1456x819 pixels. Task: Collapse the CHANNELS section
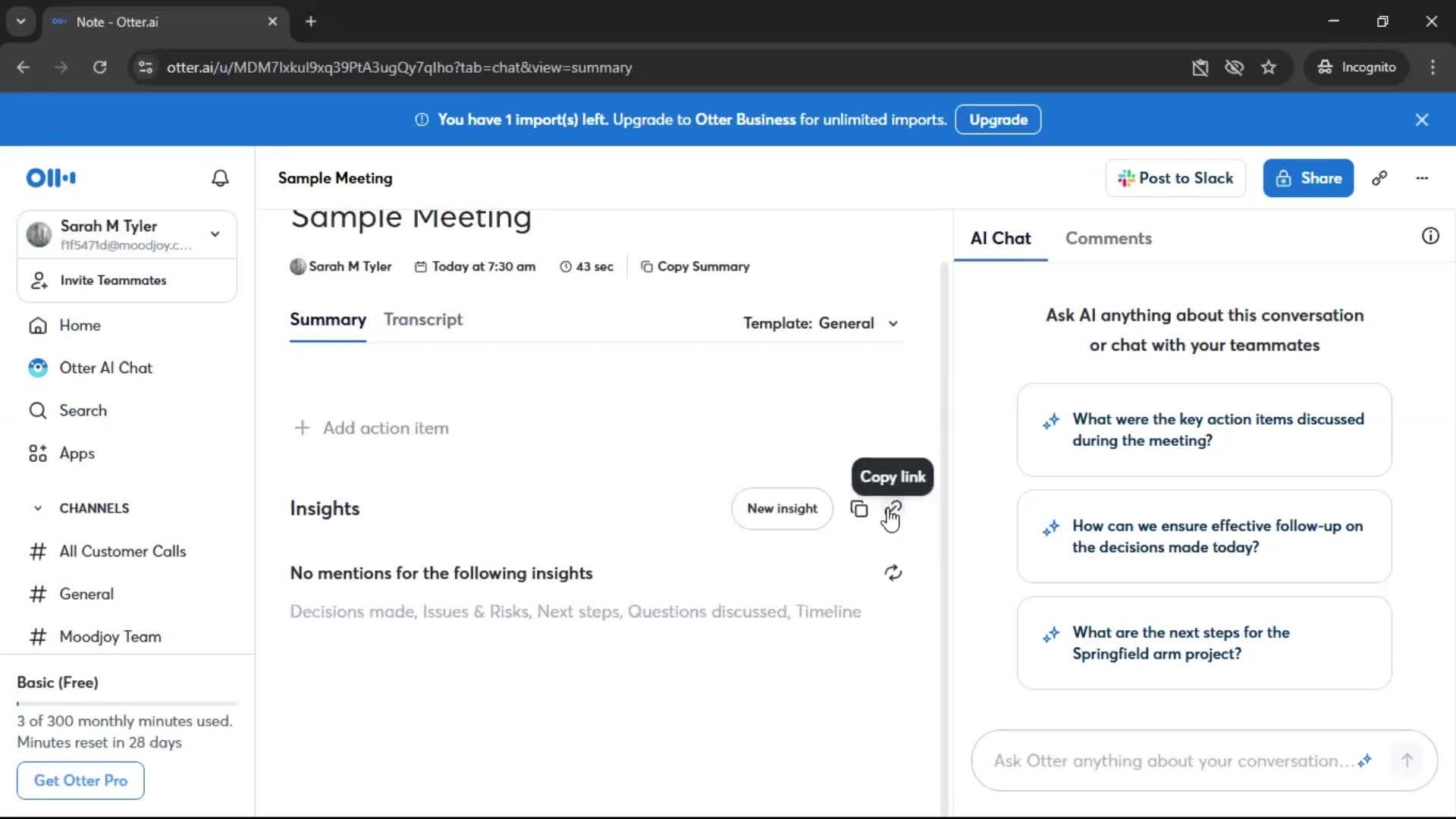[38, 508]
